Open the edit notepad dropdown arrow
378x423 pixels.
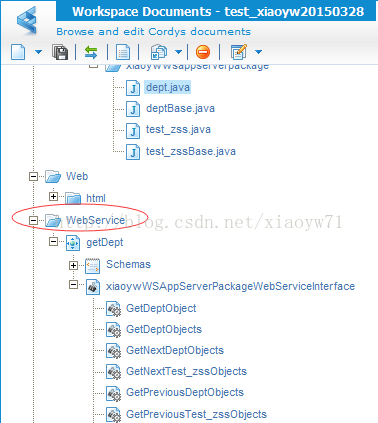pyautogui.click(x=258, y=52)
